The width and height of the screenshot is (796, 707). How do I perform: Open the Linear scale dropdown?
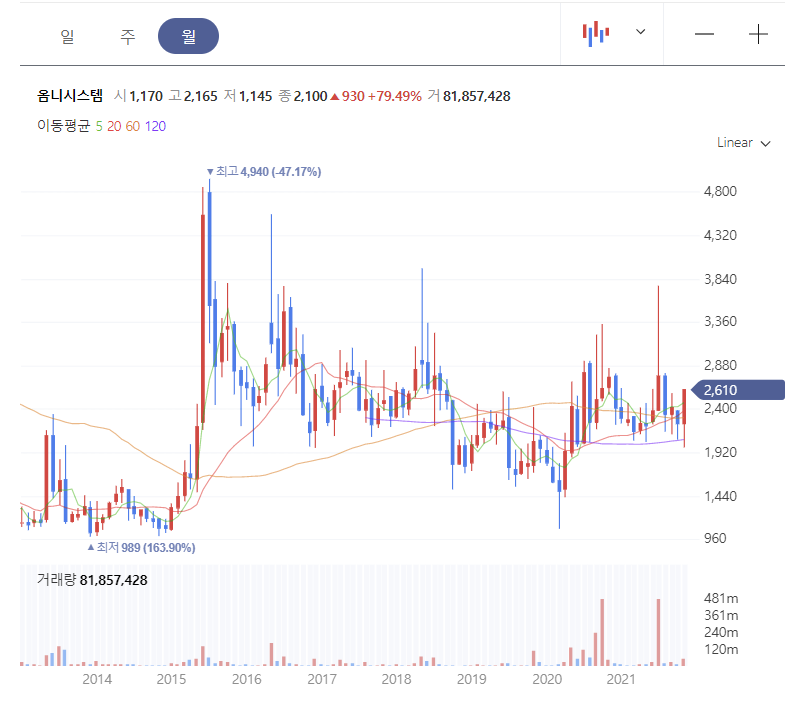(744, 143)
